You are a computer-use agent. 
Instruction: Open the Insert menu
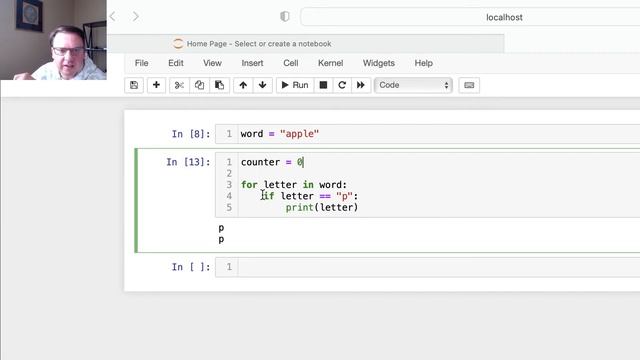click(x=252, y=63)
